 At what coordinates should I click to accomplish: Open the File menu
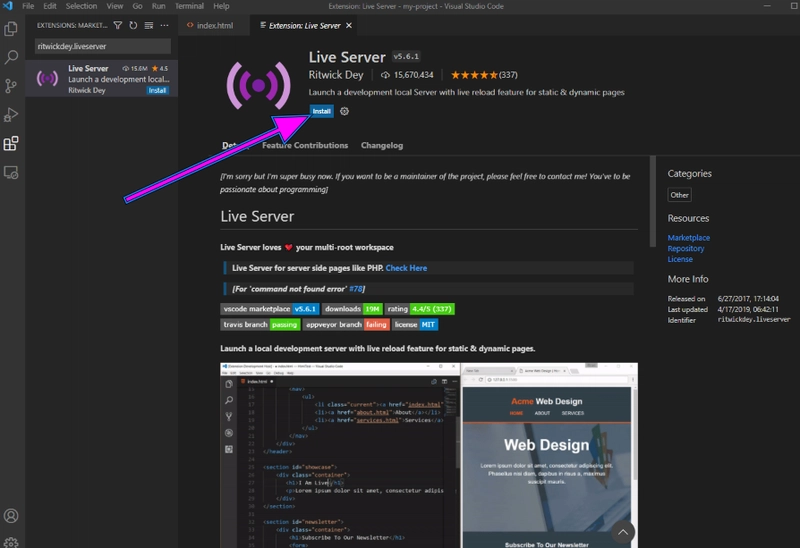(28, 6)
